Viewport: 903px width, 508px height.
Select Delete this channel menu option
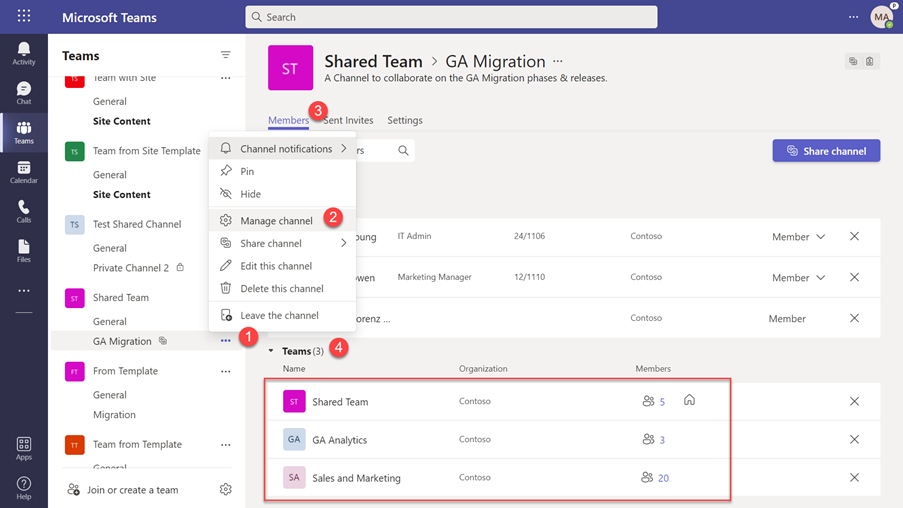coord(281,288)
